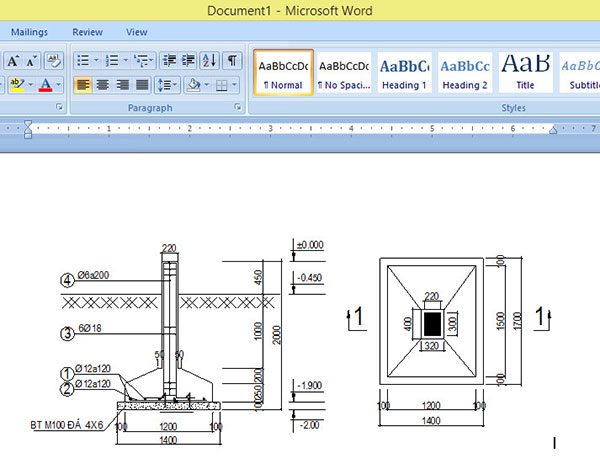Viewport: 600px width, 464px height.
Task: Click the Increase Indent icon
Action: click(x=187, y=61)
